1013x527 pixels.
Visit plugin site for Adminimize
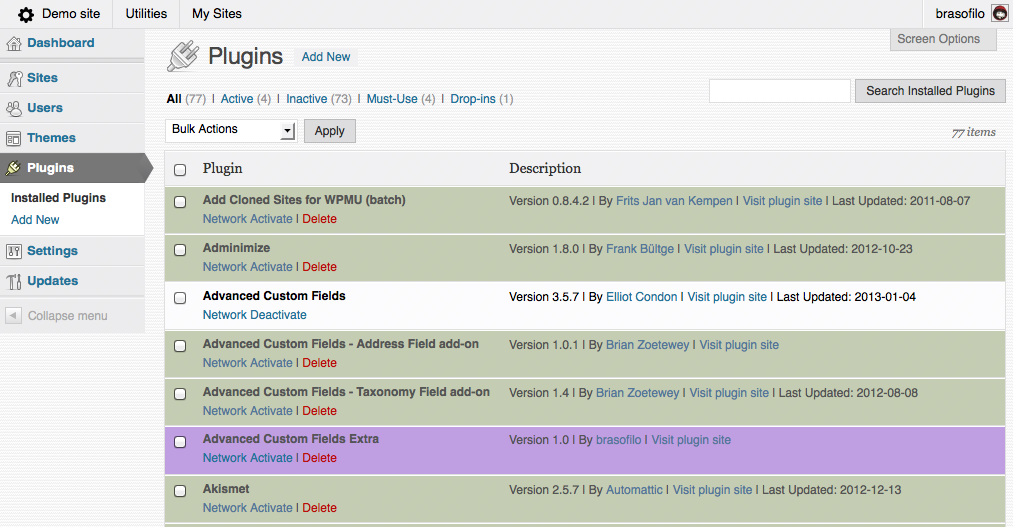point(724,249)
